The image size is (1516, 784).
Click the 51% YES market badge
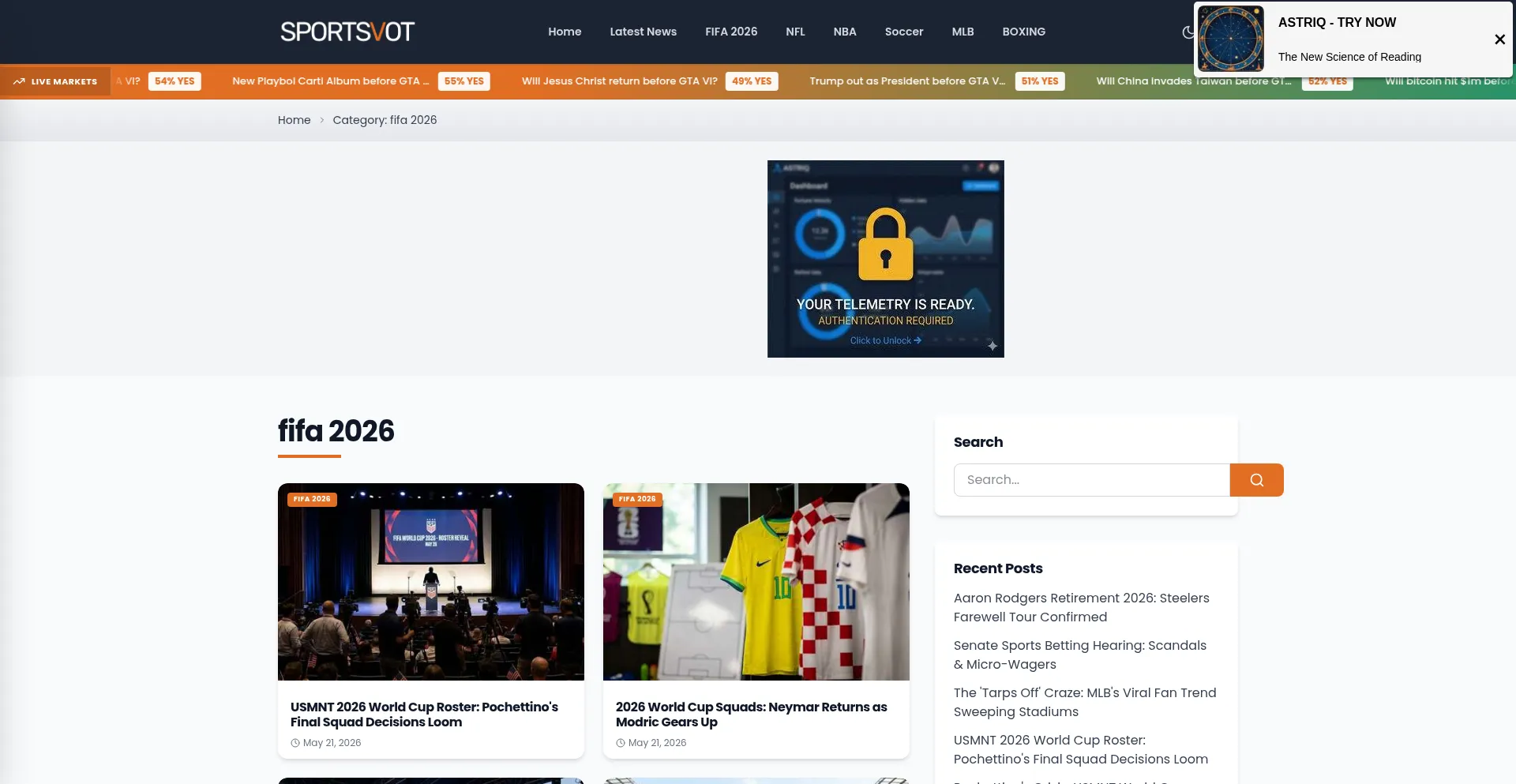pos(1040,81)
